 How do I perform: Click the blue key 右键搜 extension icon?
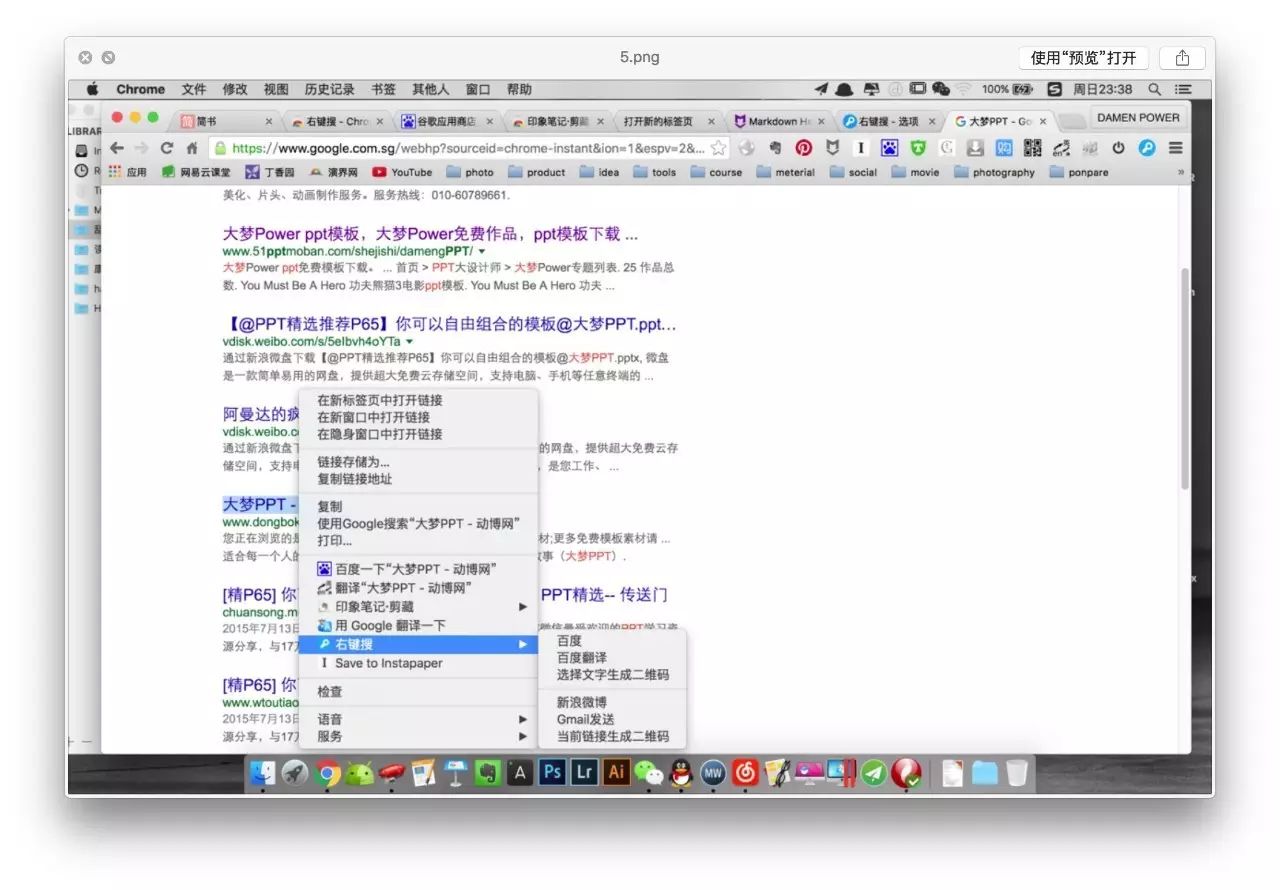click(1147, 147)
